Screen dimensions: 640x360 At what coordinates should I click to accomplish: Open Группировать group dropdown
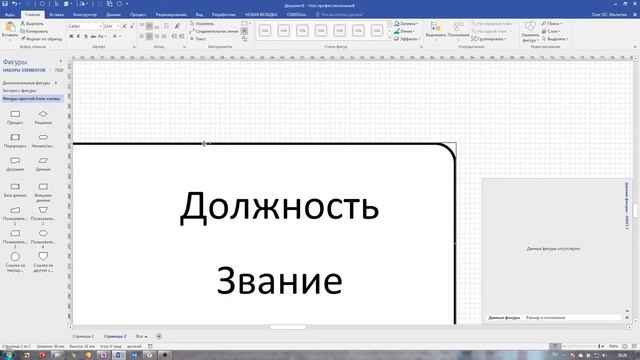point(489,39)
